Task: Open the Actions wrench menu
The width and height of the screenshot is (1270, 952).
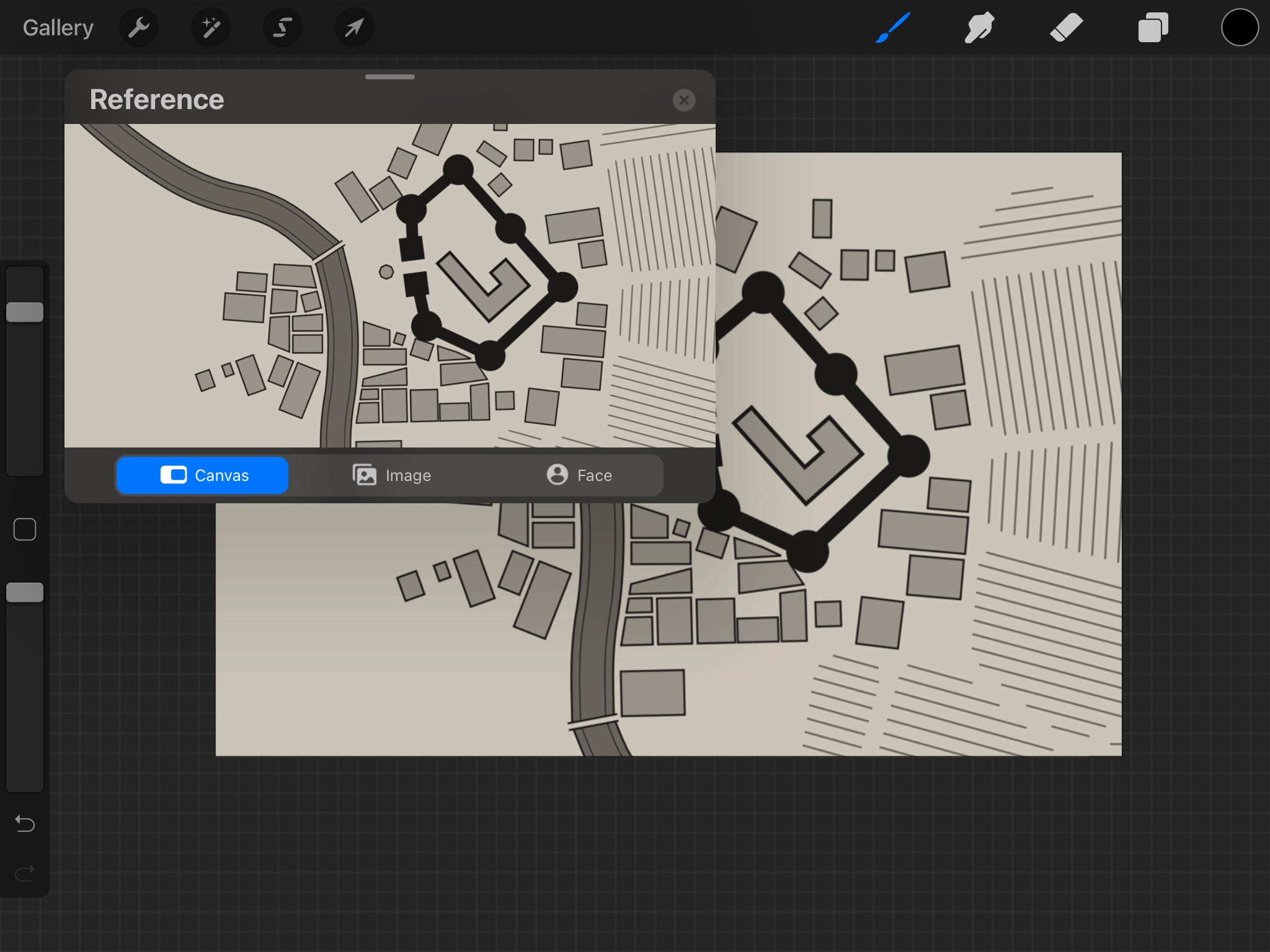Action: pyautogui.click(x=139, y=27)
